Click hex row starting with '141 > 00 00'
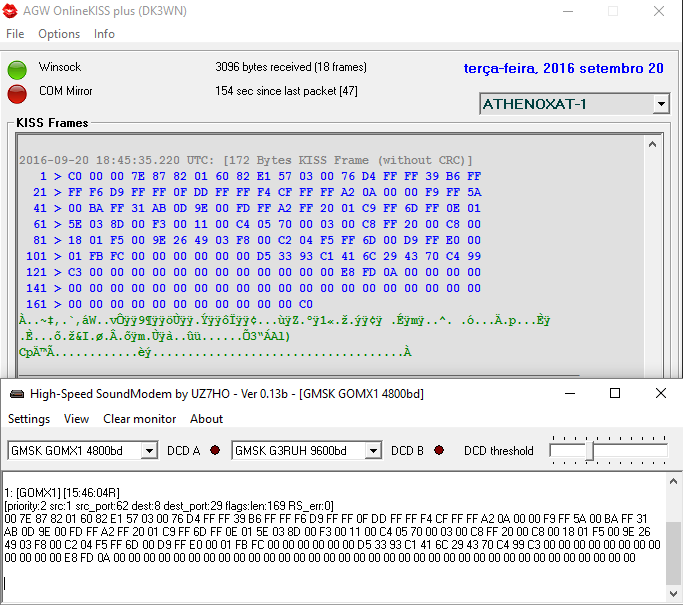Viewport: 683px width, 605px height. pyautogui.click(x=254, y=288)
